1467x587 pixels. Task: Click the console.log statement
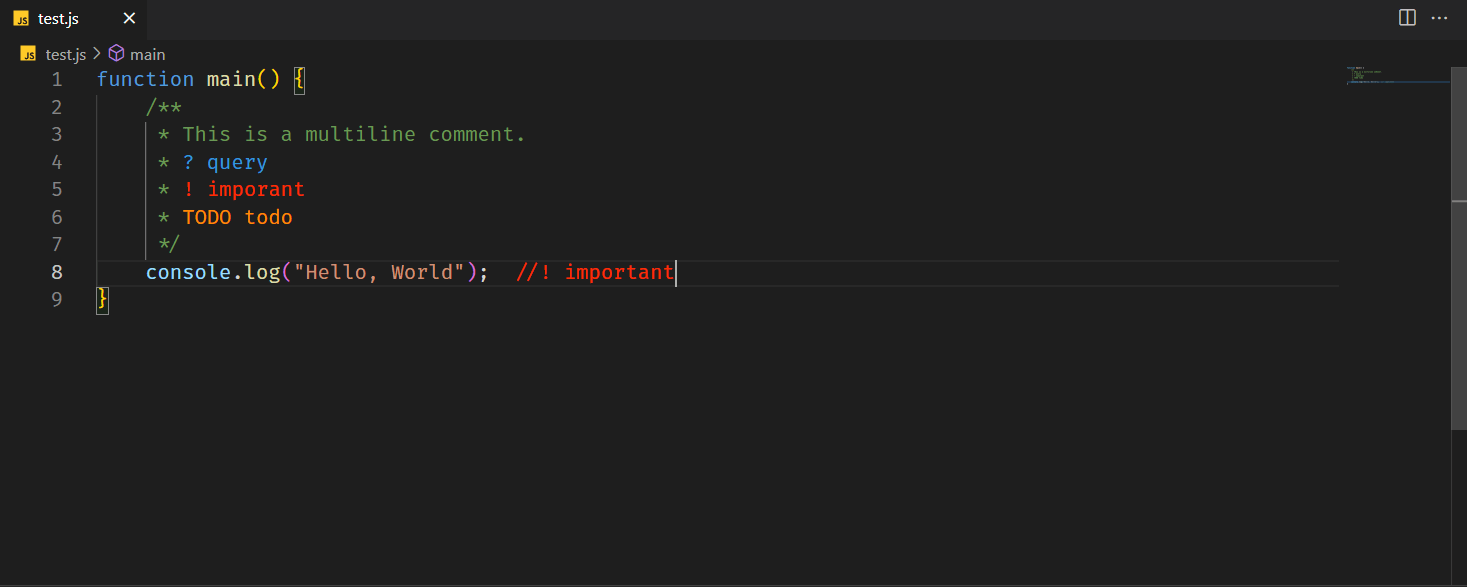coord(210,271)
